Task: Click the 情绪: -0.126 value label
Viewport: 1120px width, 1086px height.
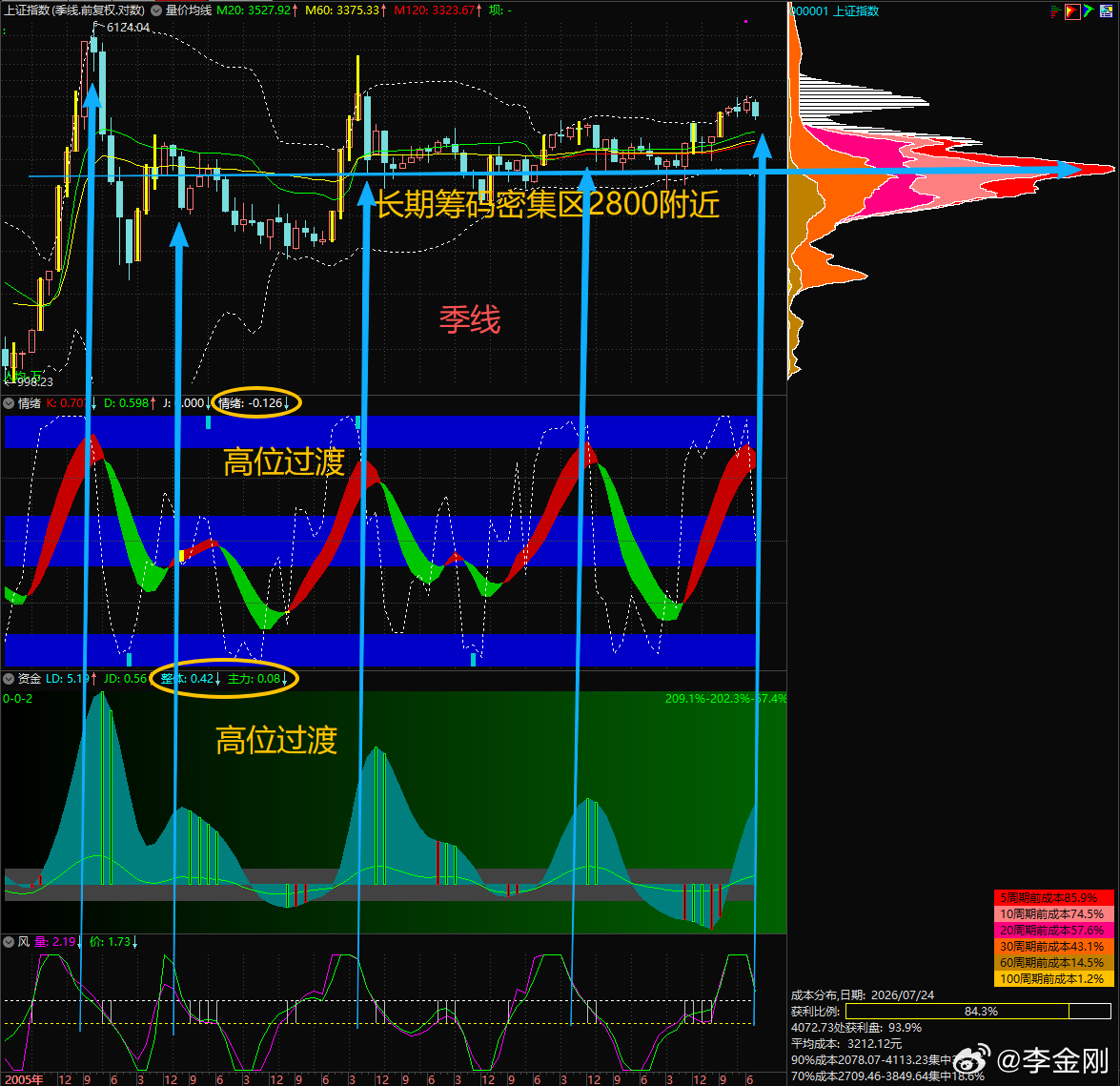Action: click(x=253, y=403)
